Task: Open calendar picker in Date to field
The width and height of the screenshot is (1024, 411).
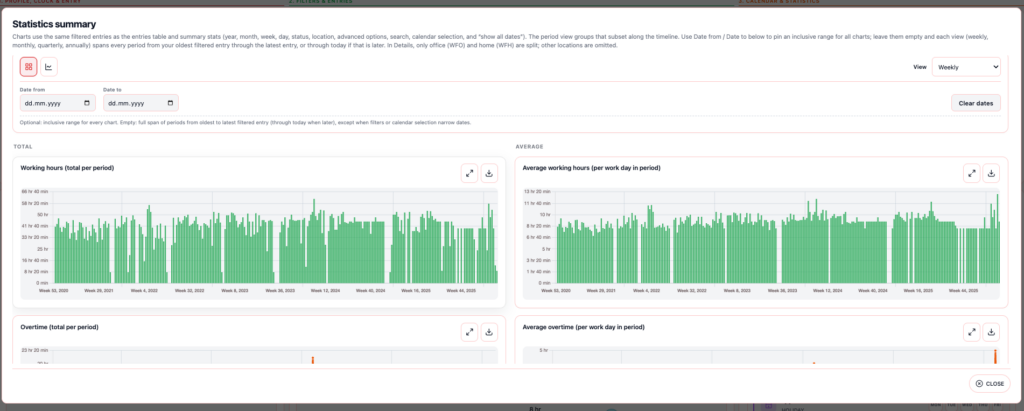Action: coord(170,103)
